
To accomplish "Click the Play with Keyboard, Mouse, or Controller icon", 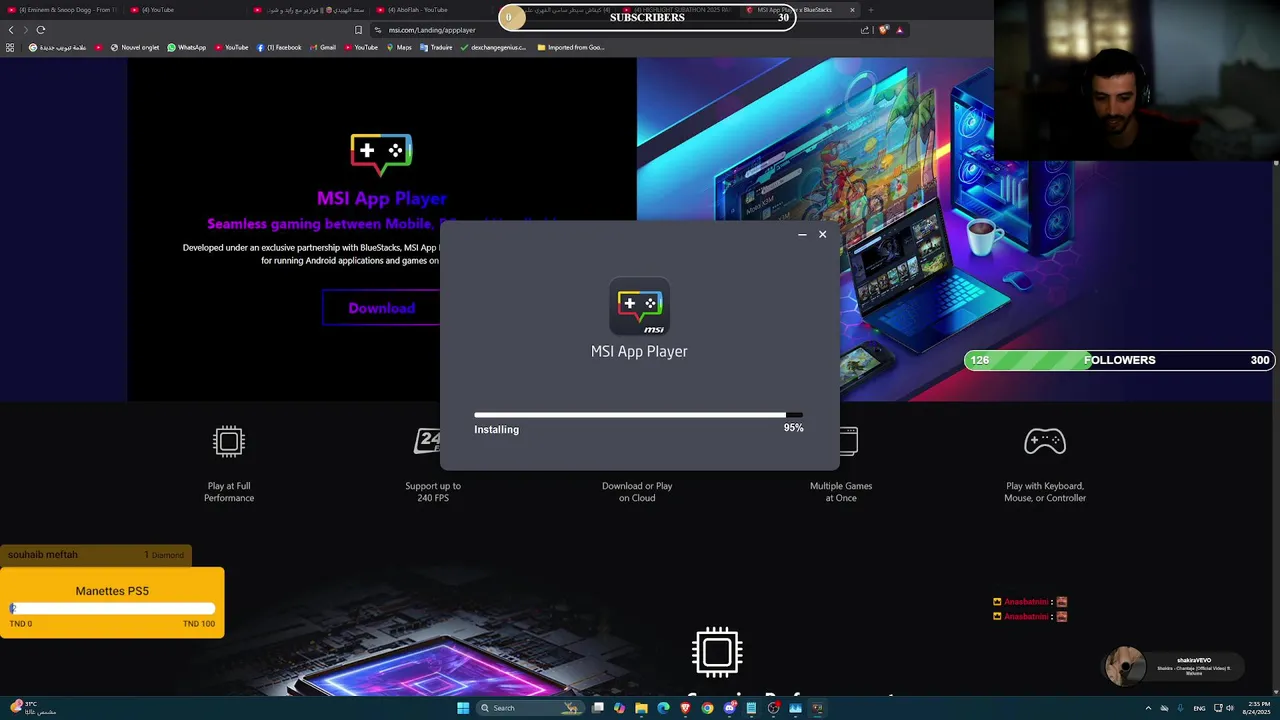I will pyautogui.click(x=1045, y=441).
